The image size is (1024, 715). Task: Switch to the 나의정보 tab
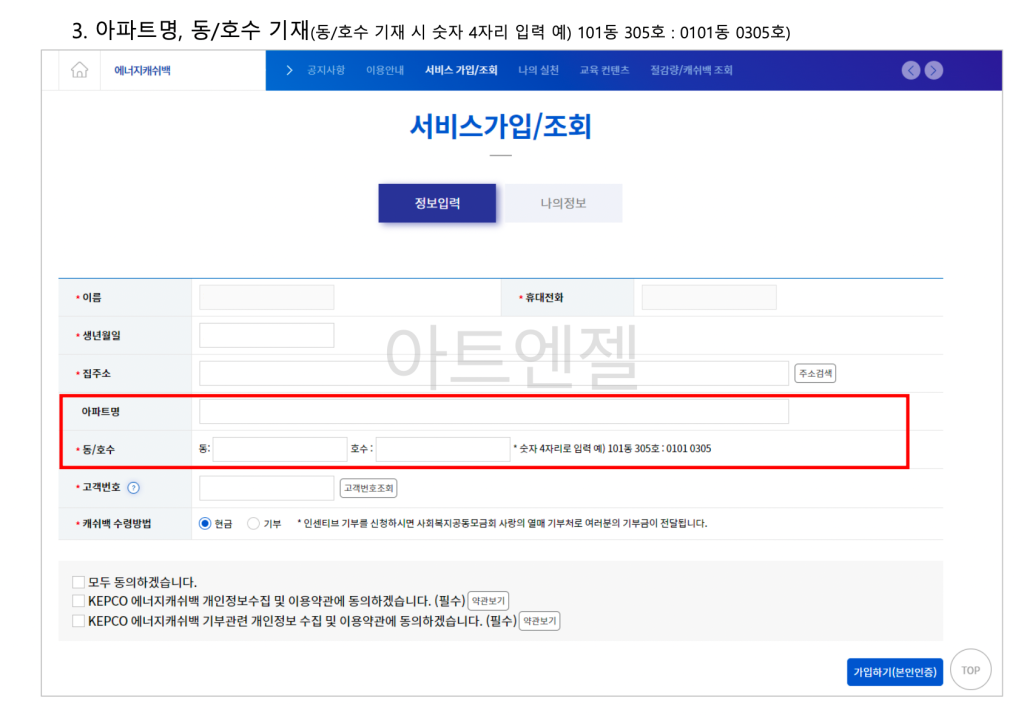pyautogui.click(x=563, y=202)
